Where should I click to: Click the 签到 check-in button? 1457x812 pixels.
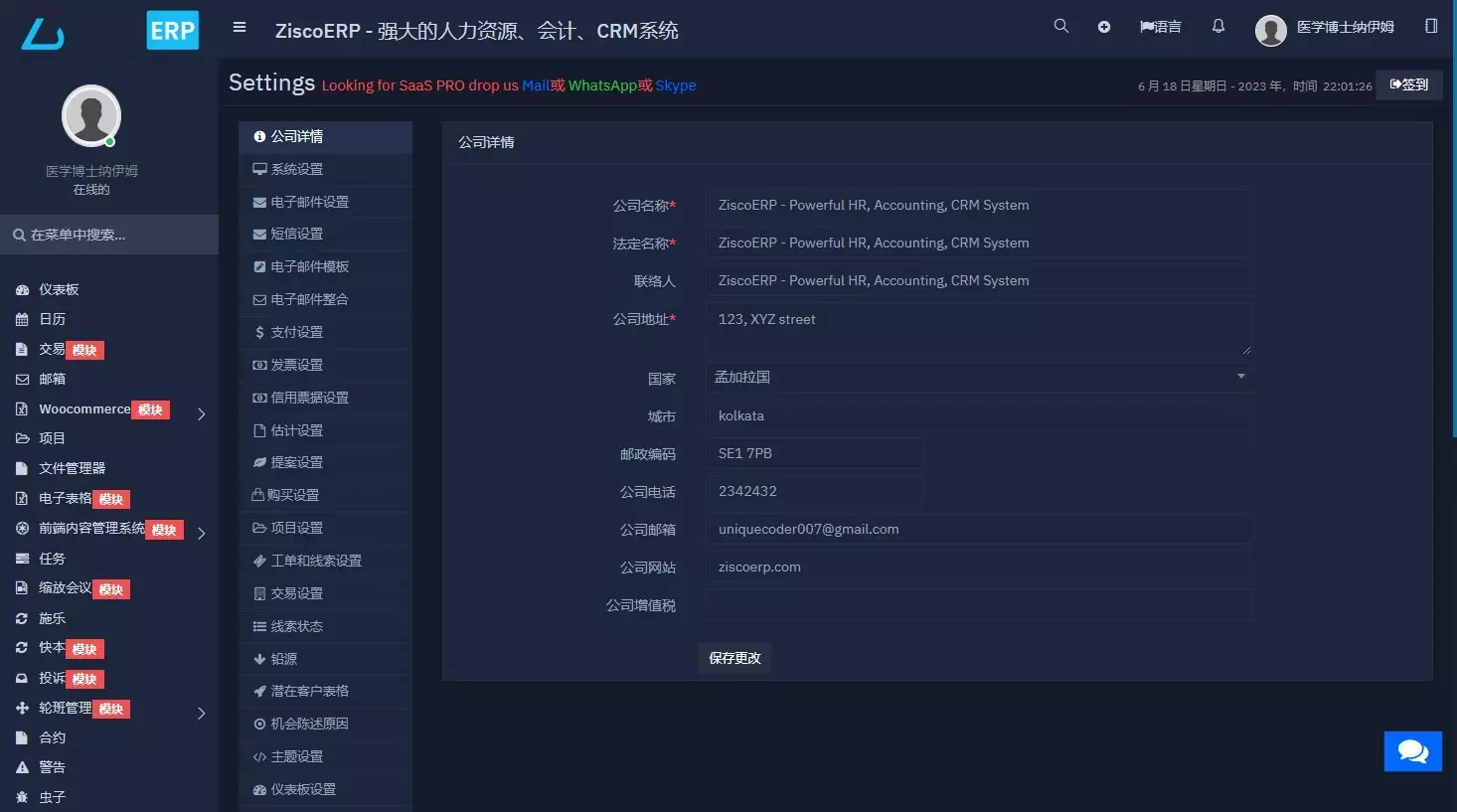pos(1408,84)
